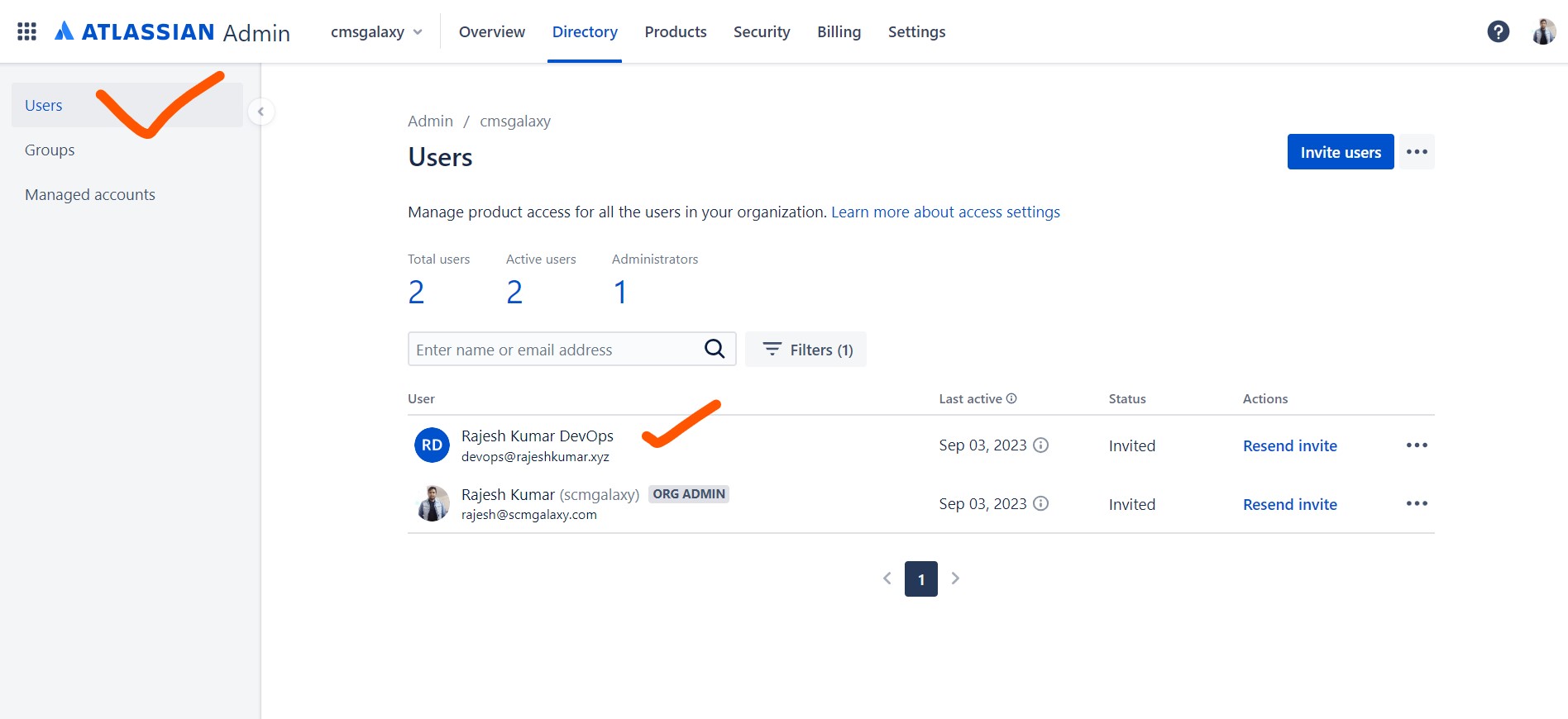Resend invite to Rajesh Kumar DevOps

coord(1289,446)
